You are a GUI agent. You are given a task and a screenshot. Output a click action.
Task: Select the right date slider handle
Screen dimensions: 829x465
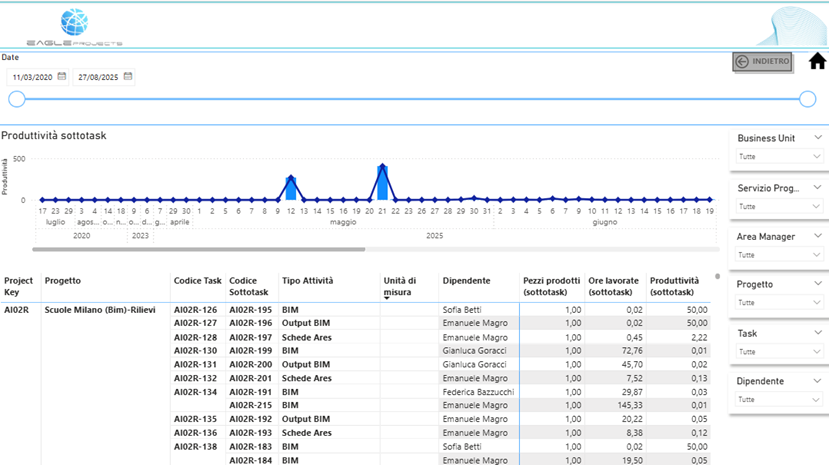coord(808,99)
